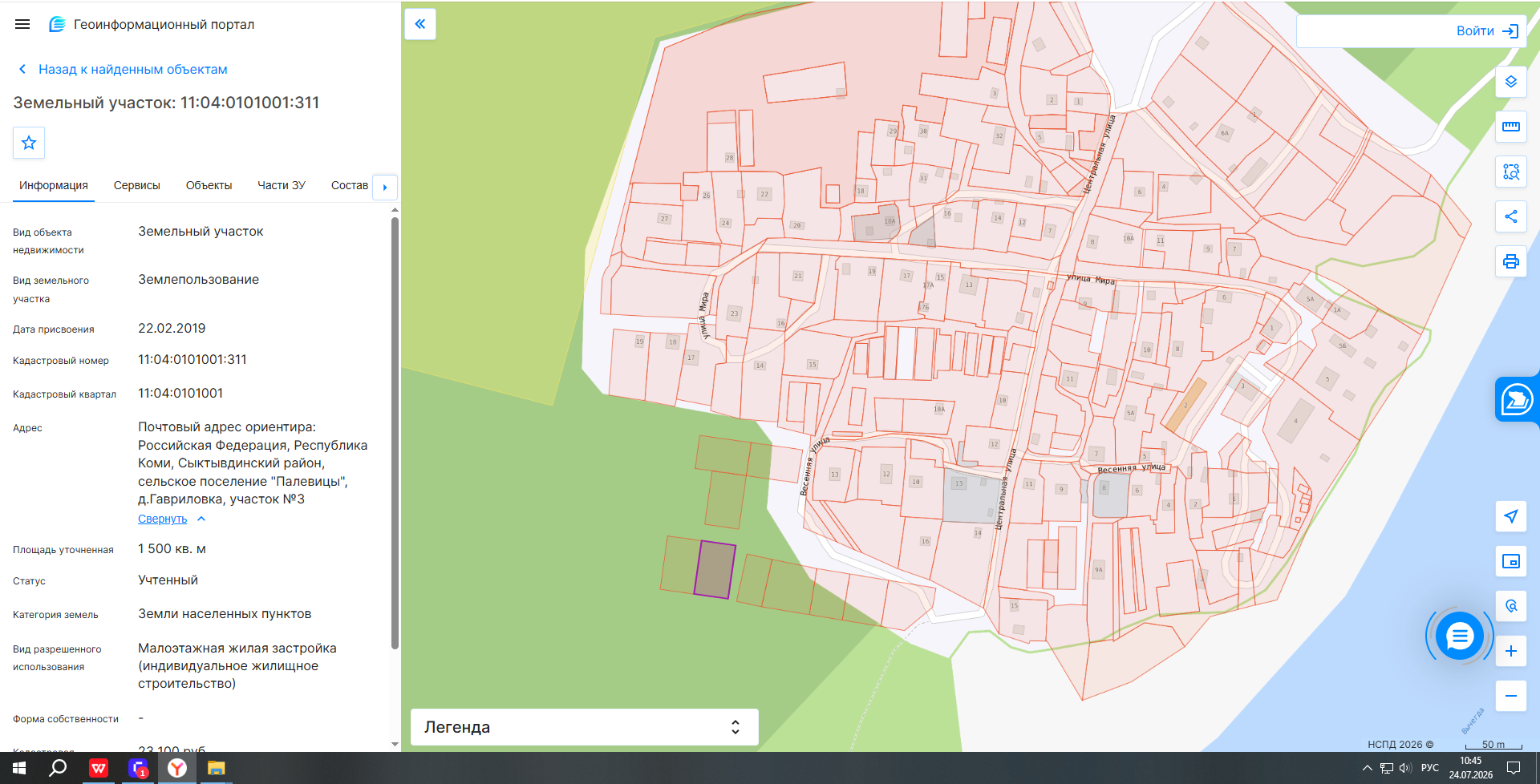Collapse the side panel with double chevron

pos(420,24)
